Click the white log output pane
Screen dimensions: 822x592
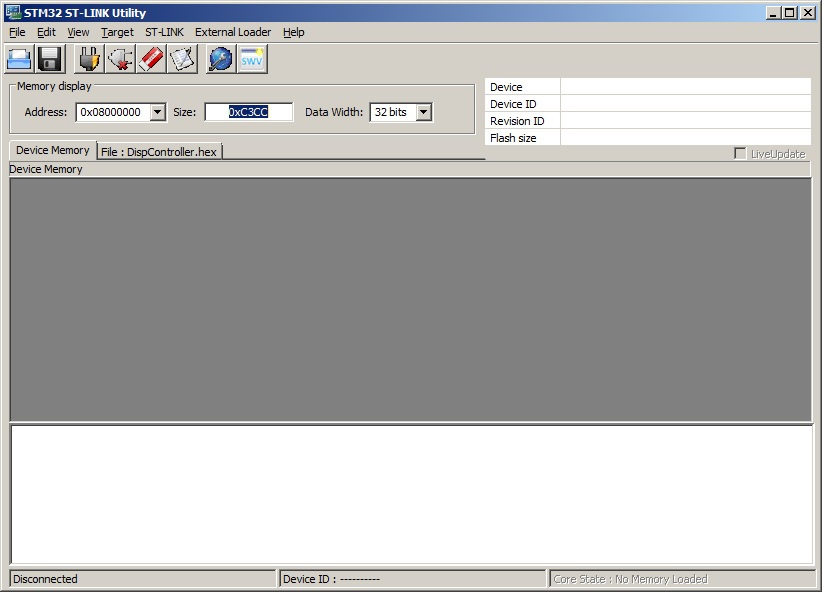point(412,494)
